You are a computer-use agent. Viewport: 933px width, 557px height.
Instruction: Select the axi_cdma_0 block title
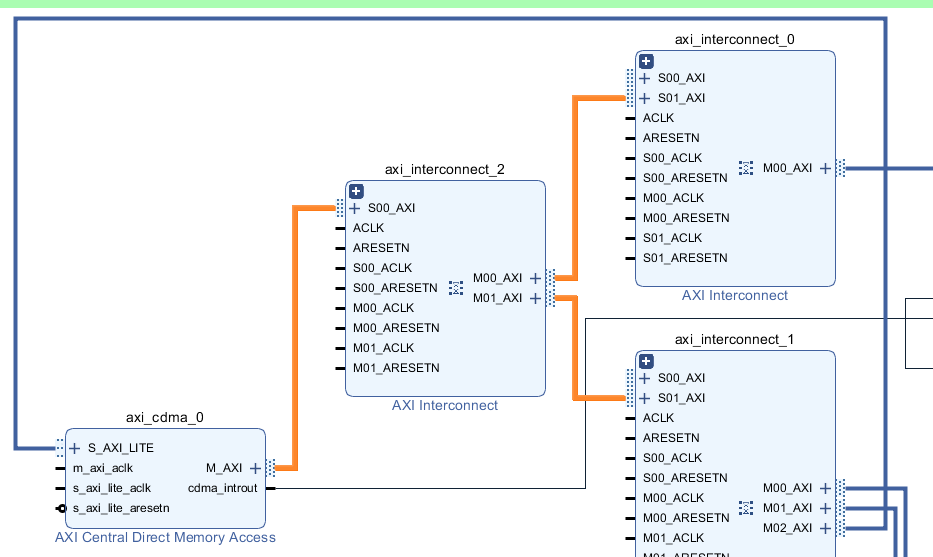(x=165, y=418)
